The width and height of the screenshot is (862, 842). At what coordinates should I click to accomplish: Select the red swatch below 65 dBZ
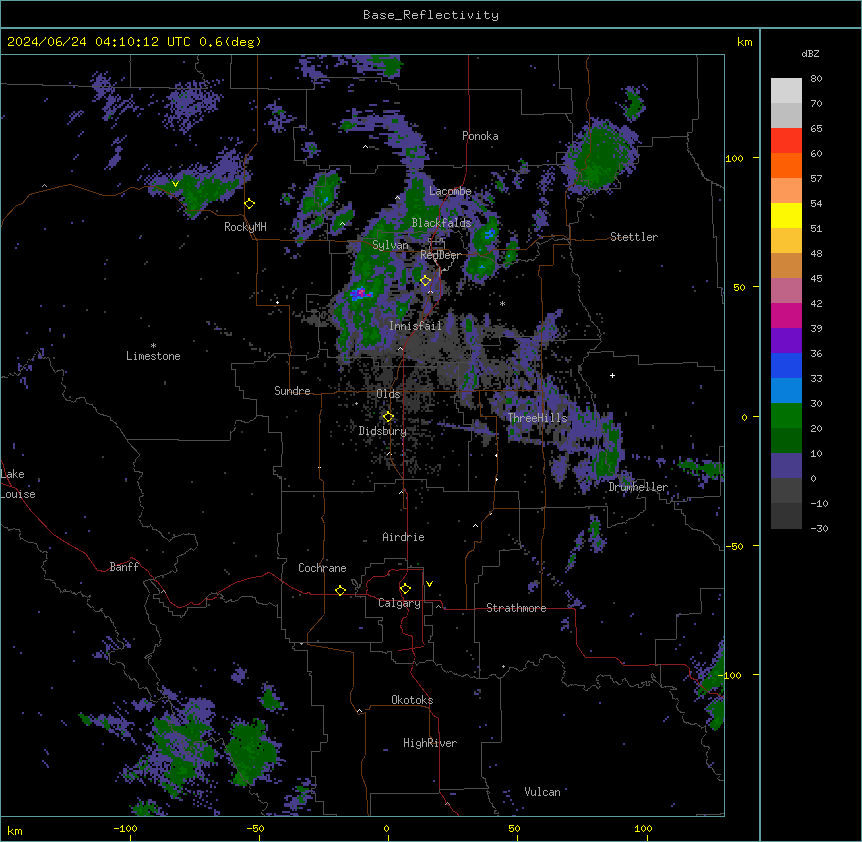coord(786,140)
